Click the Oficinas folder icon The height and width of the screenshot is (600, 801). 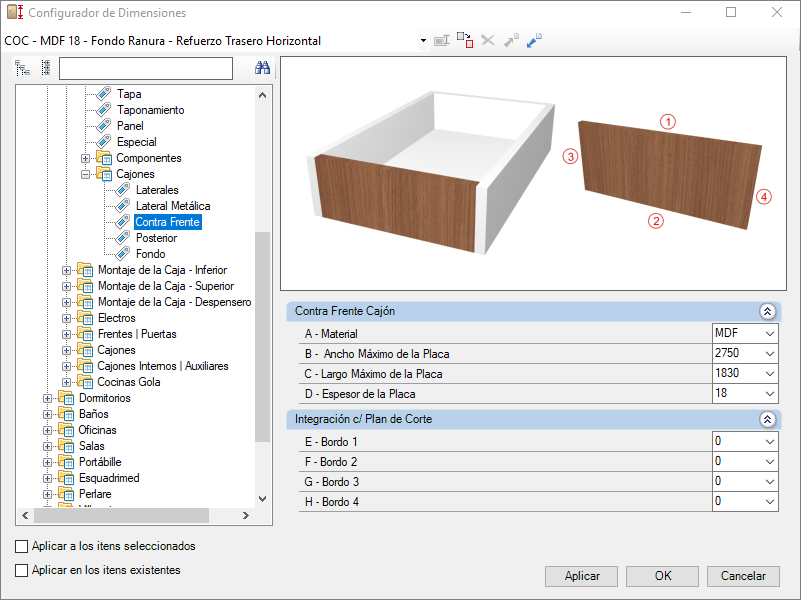click(66, 430)
